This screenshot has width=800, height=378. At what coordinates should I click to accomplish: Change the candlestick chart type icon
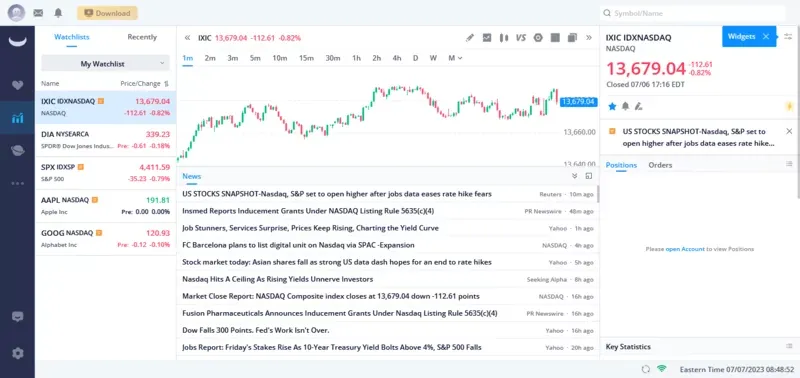pyautogui.click(x=504, y=37)
